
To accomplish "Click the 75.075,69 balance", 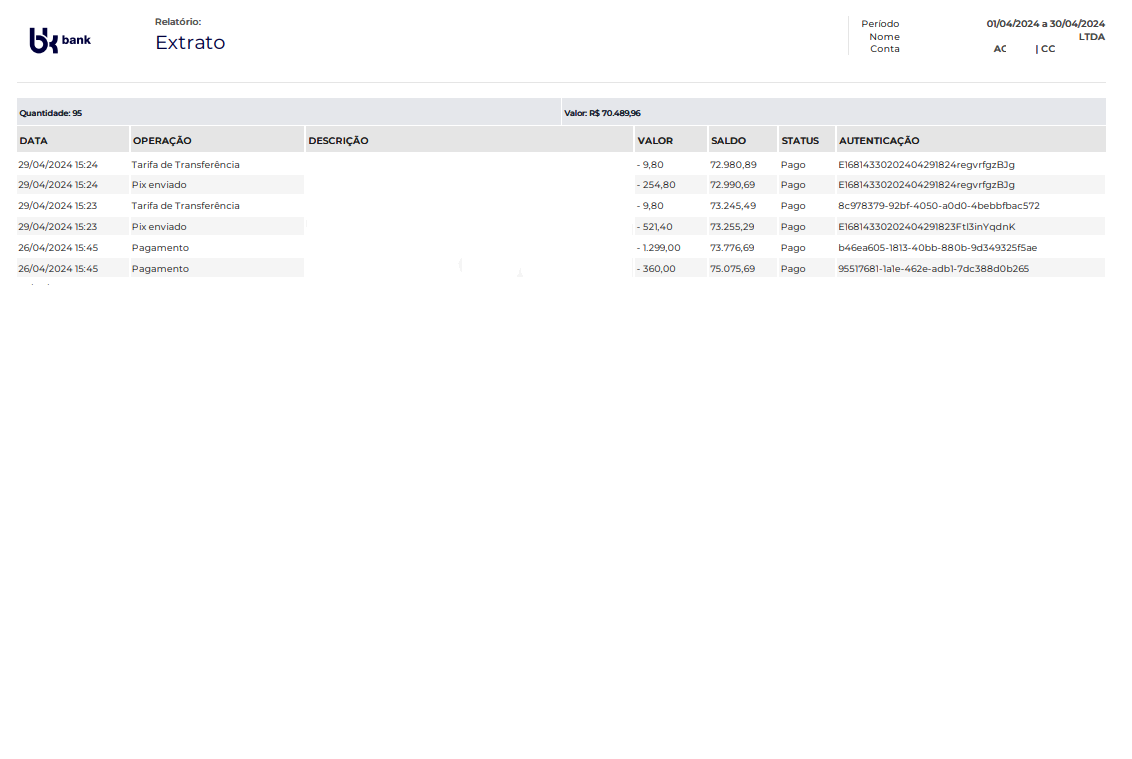I will click(x=732, y=269).
